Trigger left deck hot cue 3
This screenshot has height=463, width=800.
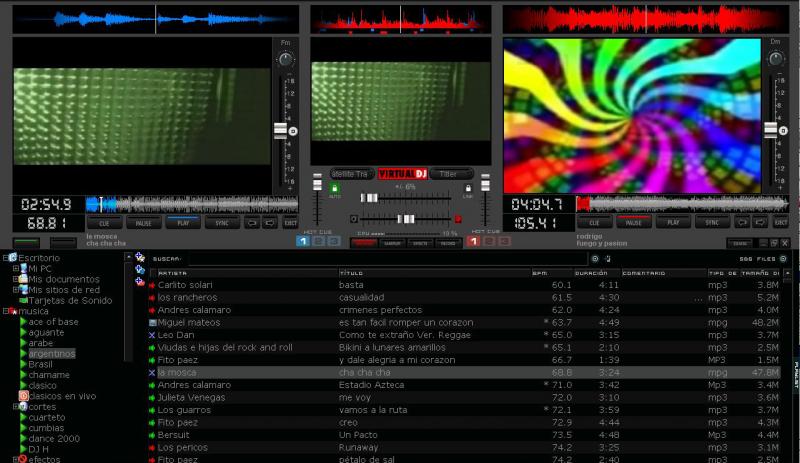click(334, 241)
